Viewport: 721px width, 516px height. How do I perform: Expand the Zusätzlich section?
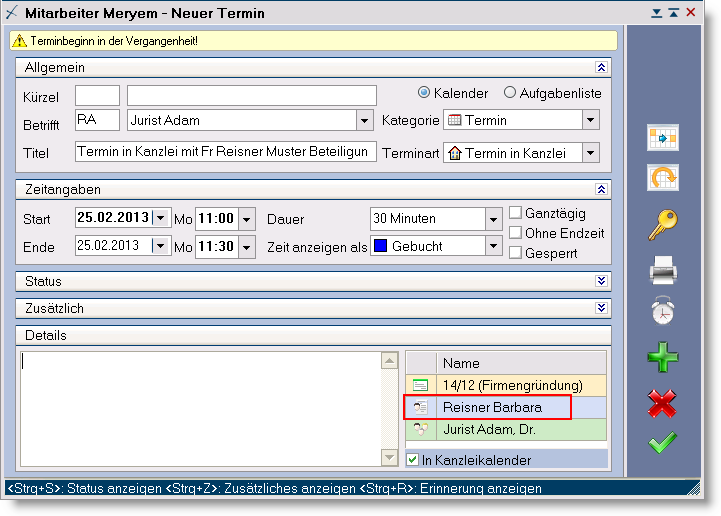[601, 308]
